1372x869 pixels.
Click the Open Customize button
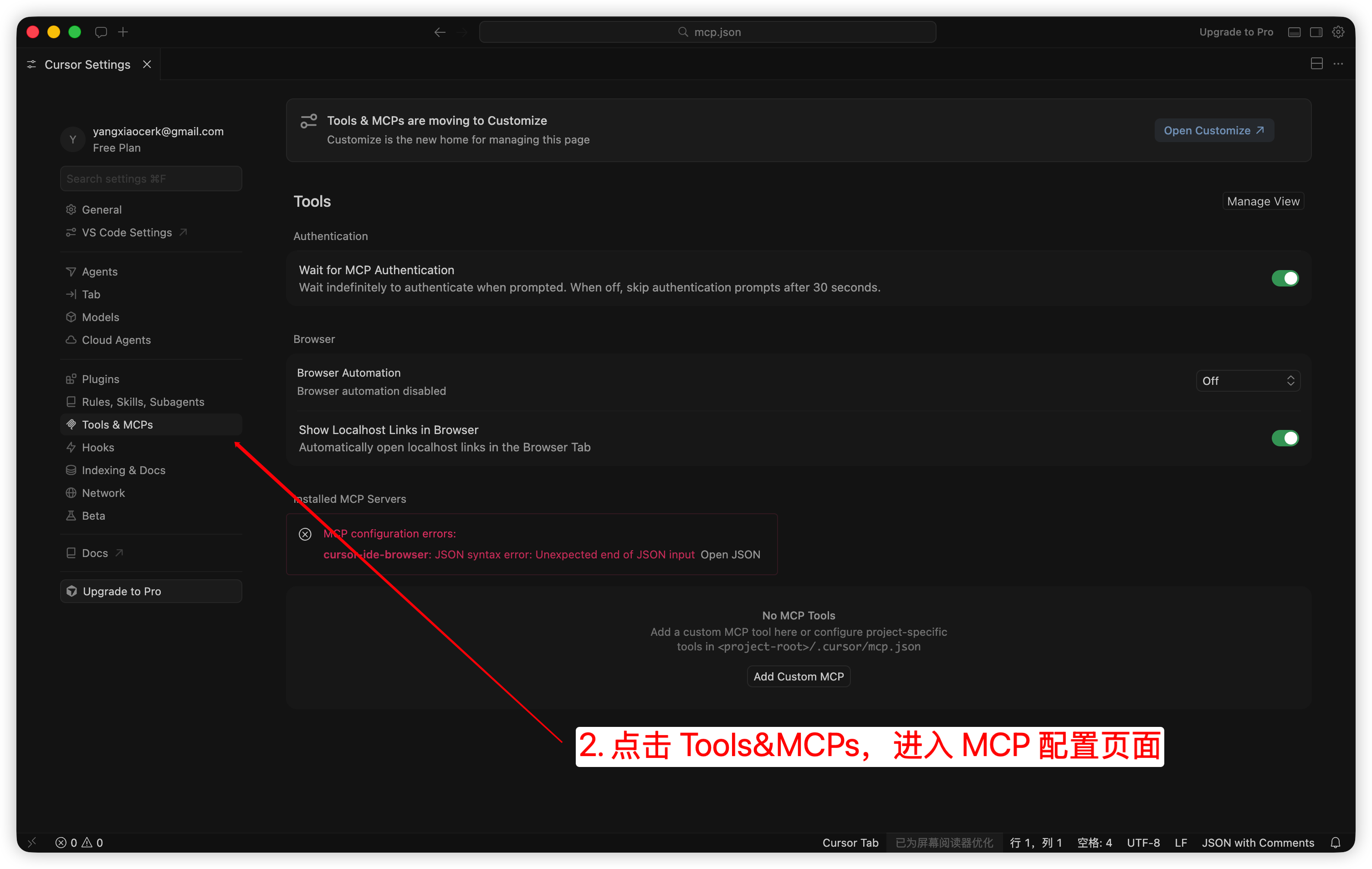1214,131
